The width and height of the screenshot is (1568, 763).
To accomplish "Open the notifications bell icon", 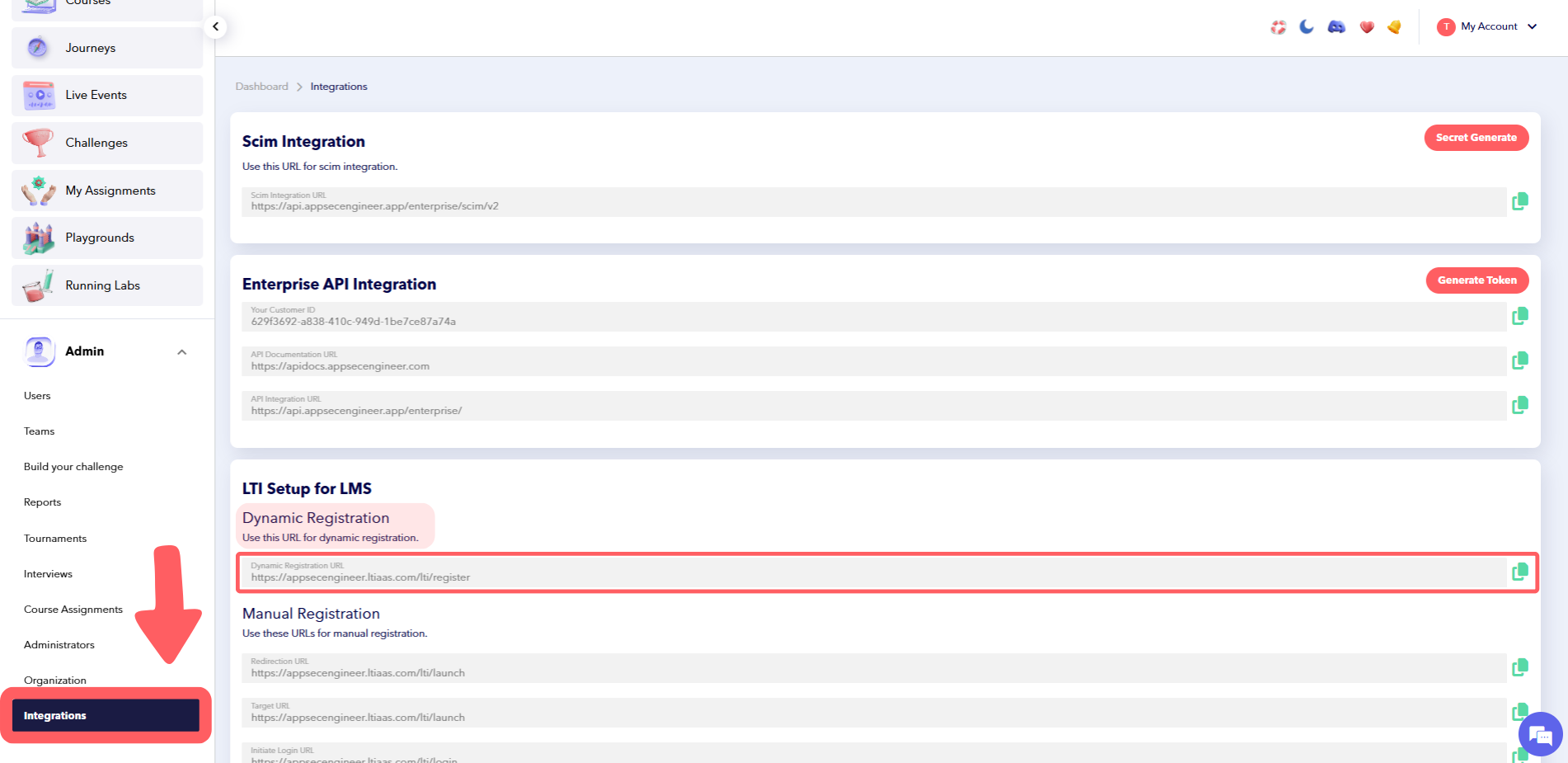I will pyautogui.click(x=1394, y=26).
